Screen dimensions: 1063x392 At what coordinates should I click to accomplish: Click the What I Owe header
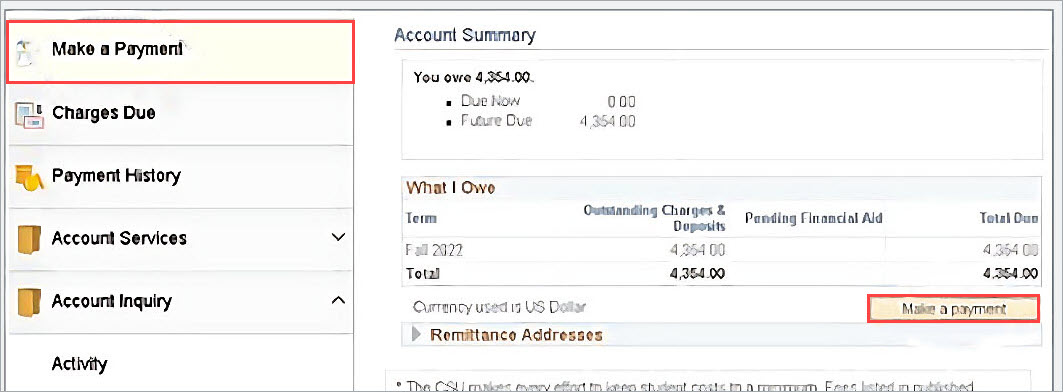tap(450, 189)
